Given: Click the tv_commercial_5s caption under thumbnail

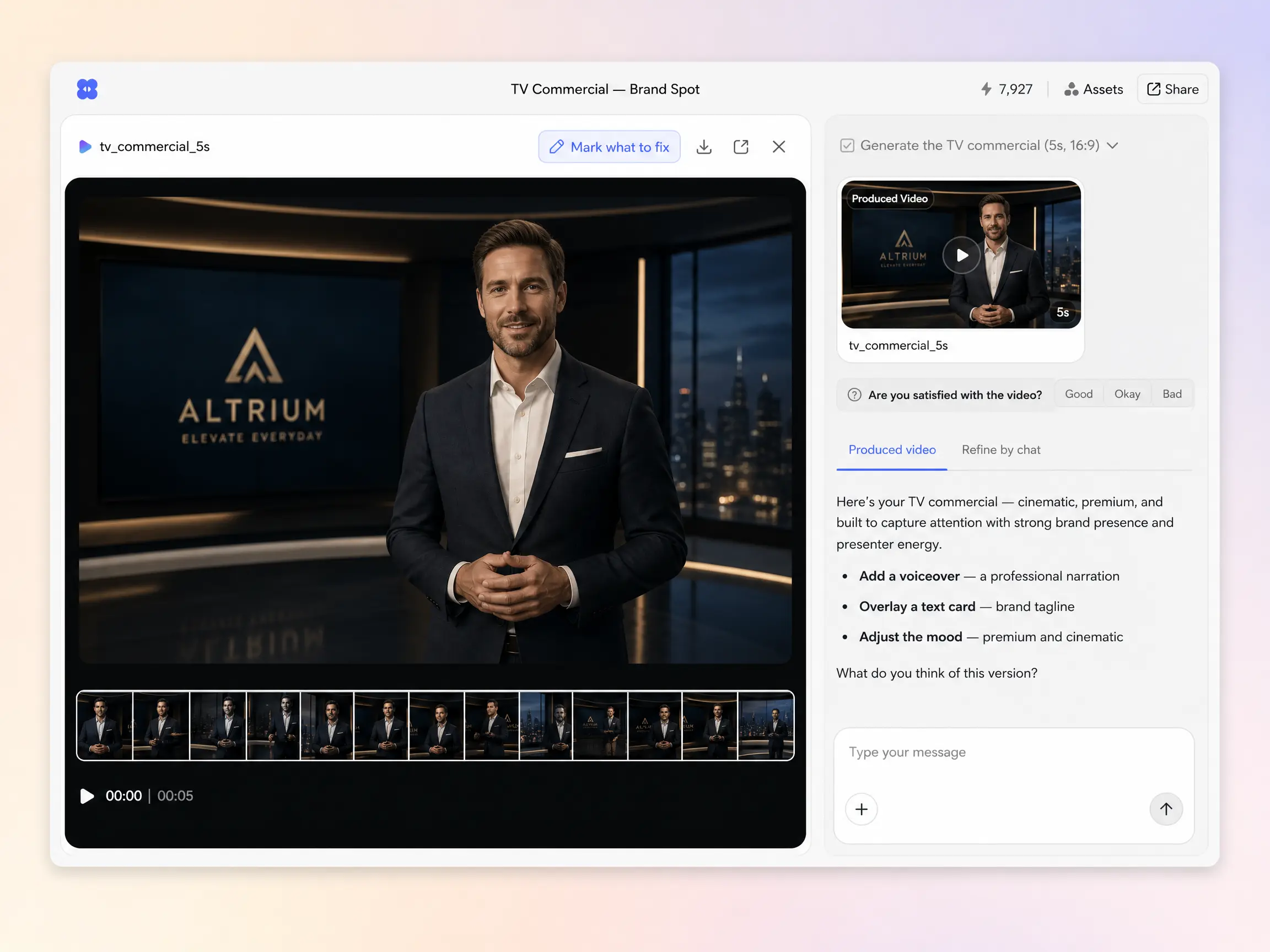Looking at the screenshot, I should pyautogui.click(x=898, y=345).
